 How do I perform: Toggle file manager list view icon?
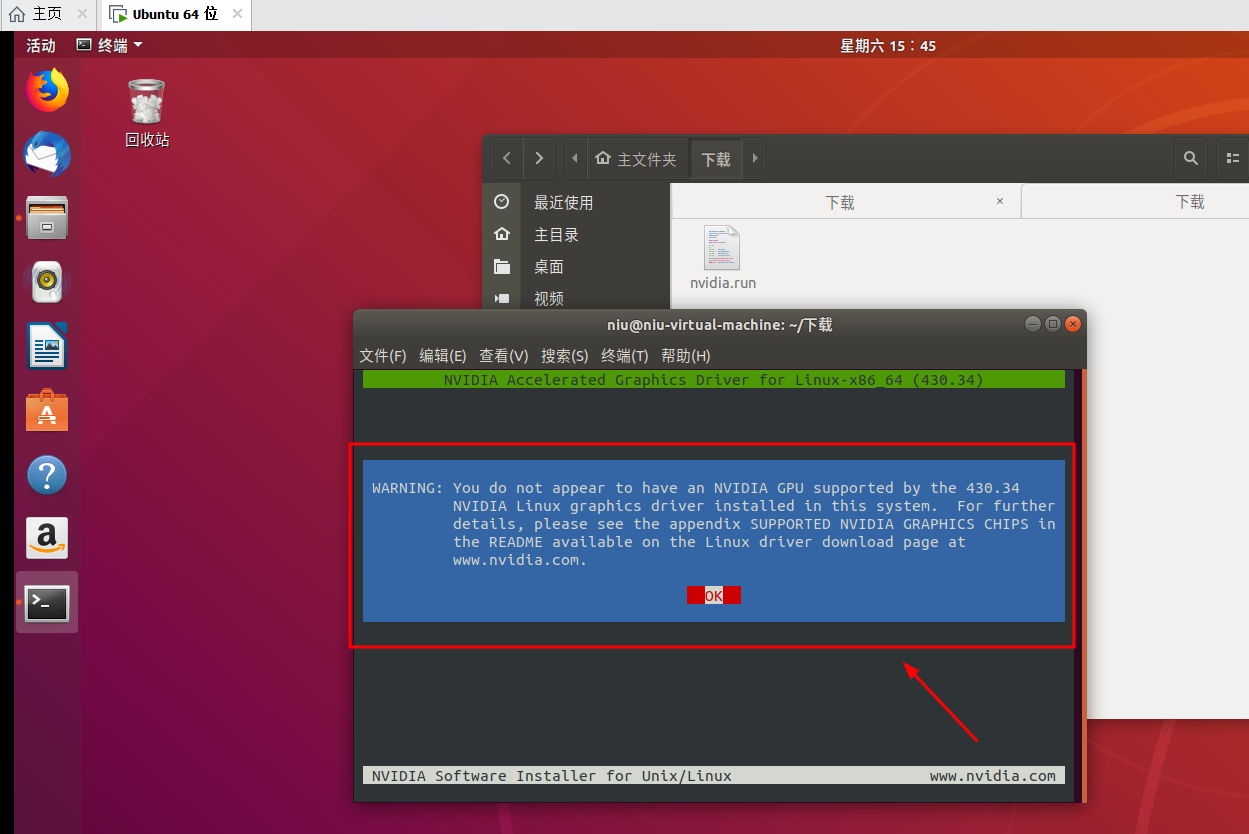tap(1232, 158)
